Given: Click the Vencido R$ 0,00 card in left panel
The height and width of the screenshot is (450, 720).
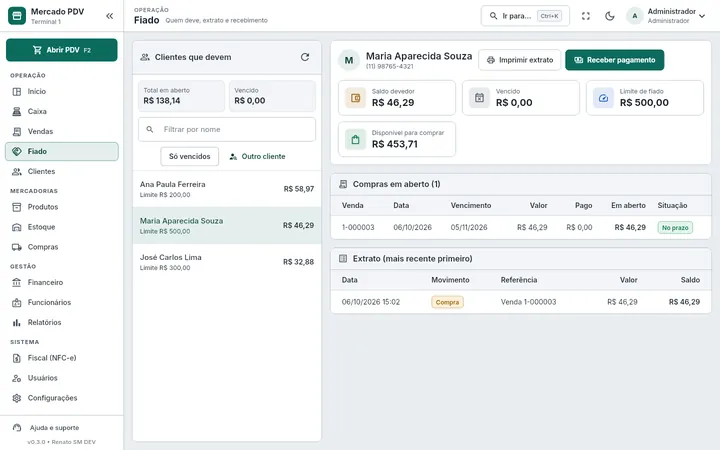Looking at the screenshot, I should tap(272, 96).
